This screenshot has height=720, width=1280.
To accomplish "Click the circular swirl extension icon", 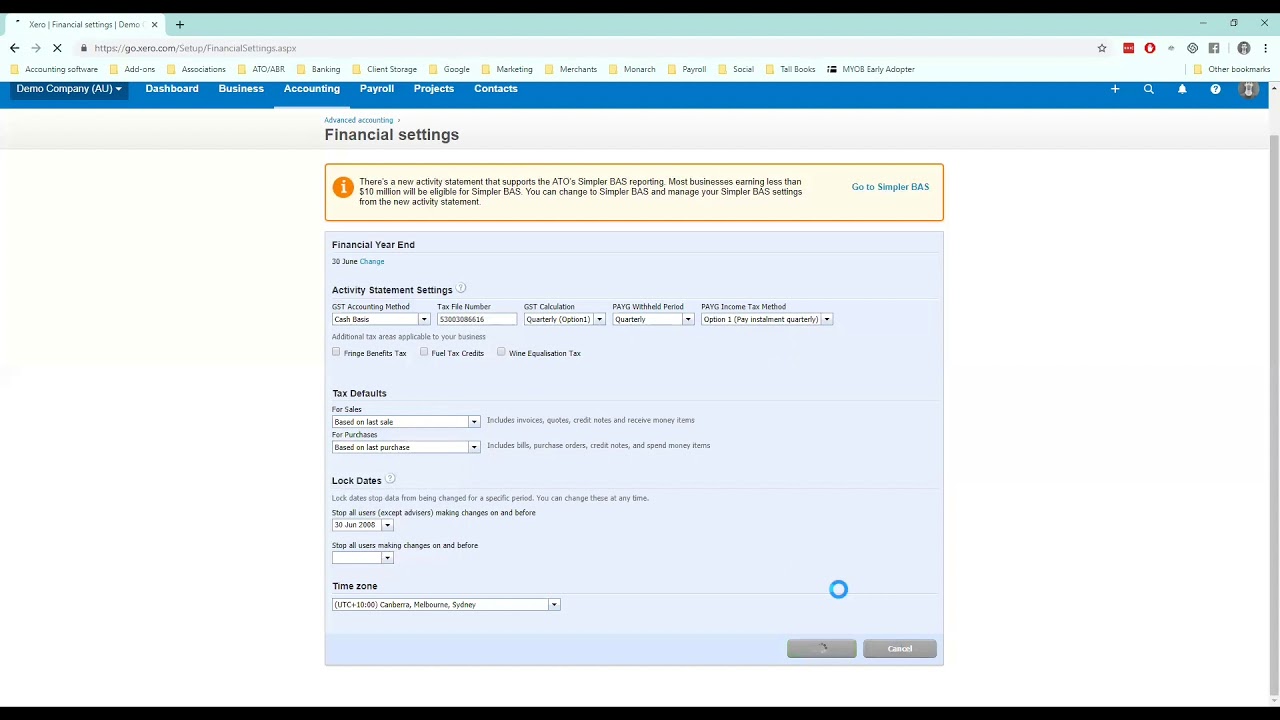I will (1192, 48).
